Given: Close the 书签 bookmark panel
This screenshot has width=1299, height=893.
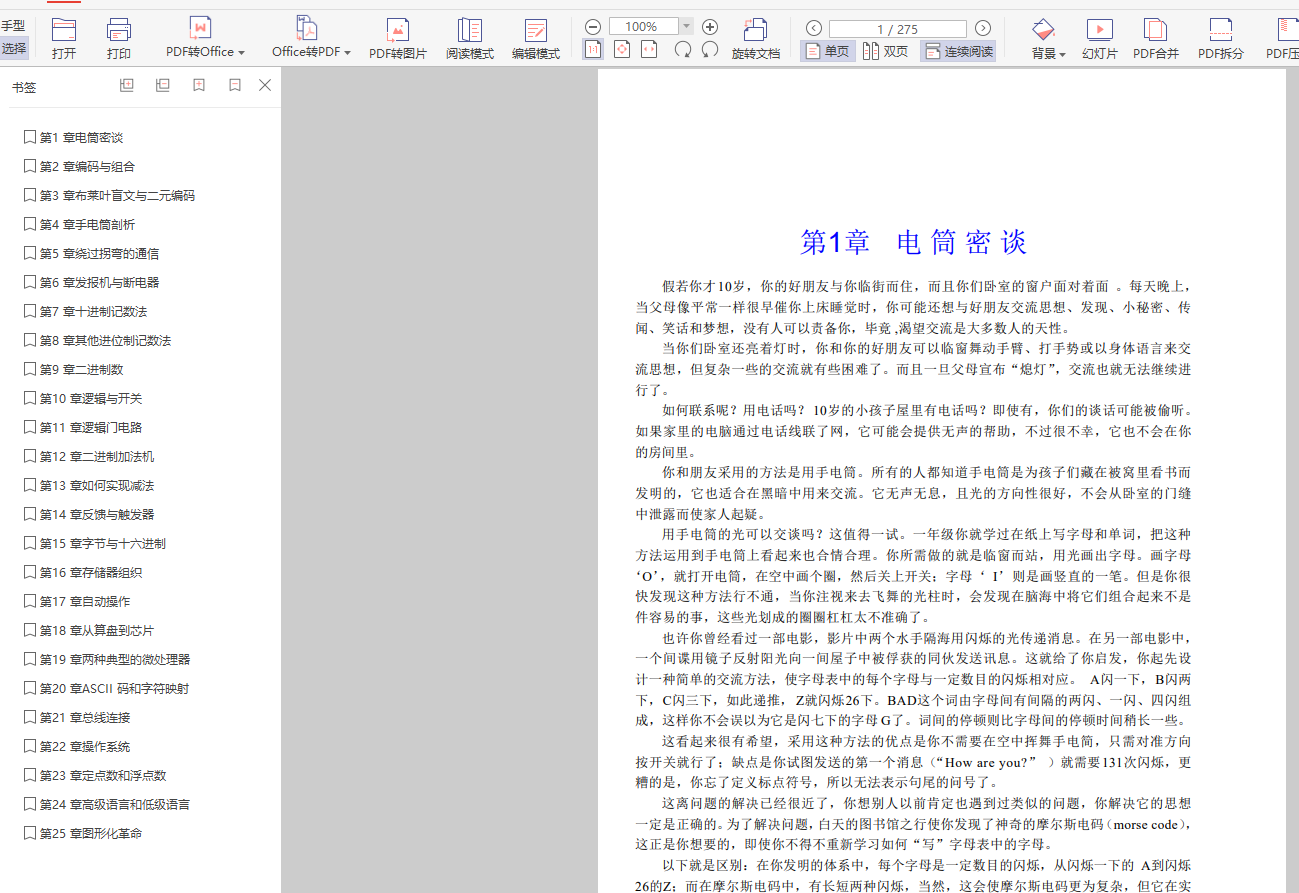Looking at the screenshot, I should tap(265, 86).
